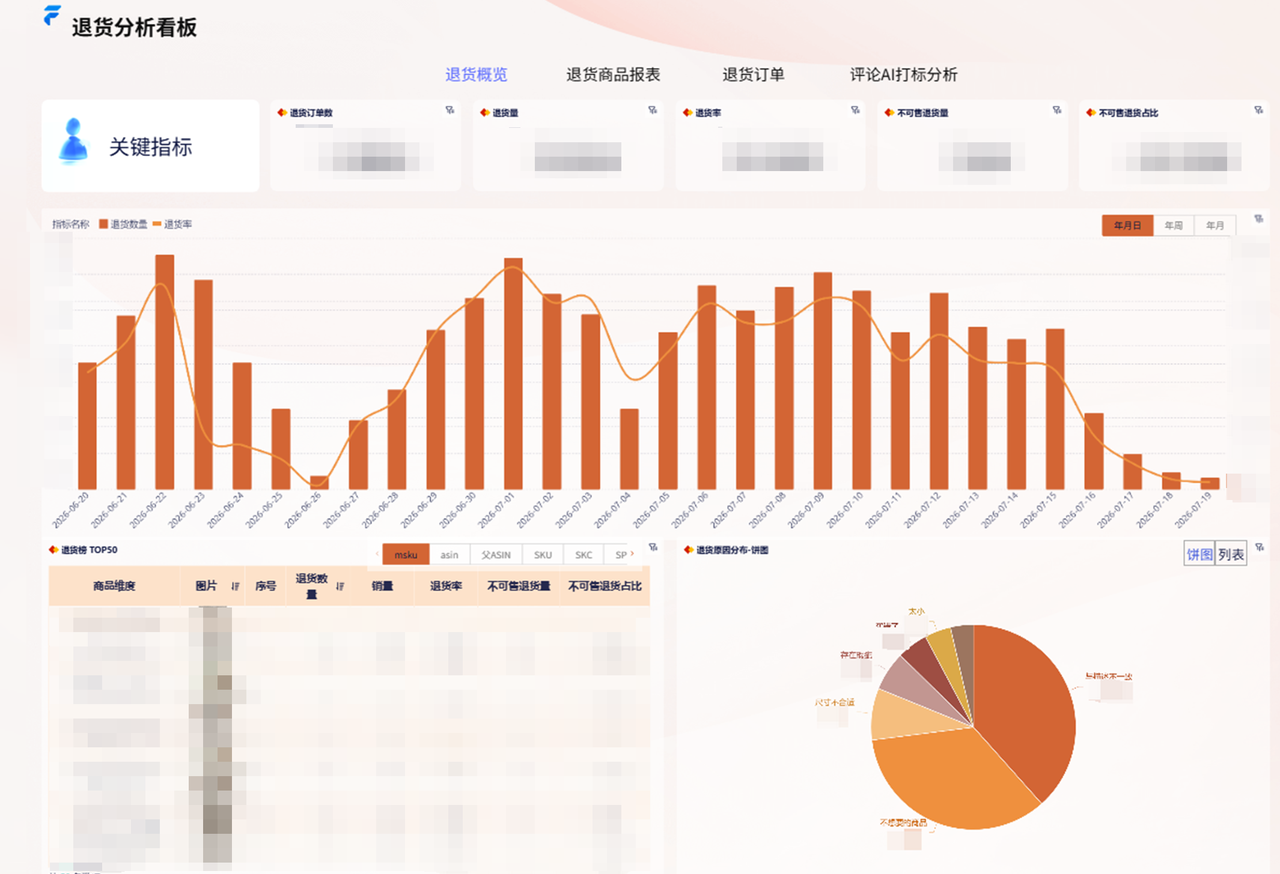Click the filter icon on the trend chart
The height and width of the screenshot is (874, 1280).
(x=1259, y=219)
